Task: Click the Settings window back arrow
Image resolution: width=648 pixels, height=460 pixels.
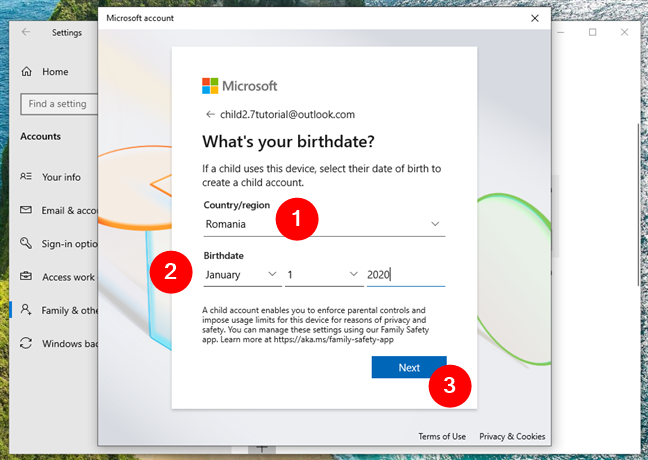Action: [26, 32]
